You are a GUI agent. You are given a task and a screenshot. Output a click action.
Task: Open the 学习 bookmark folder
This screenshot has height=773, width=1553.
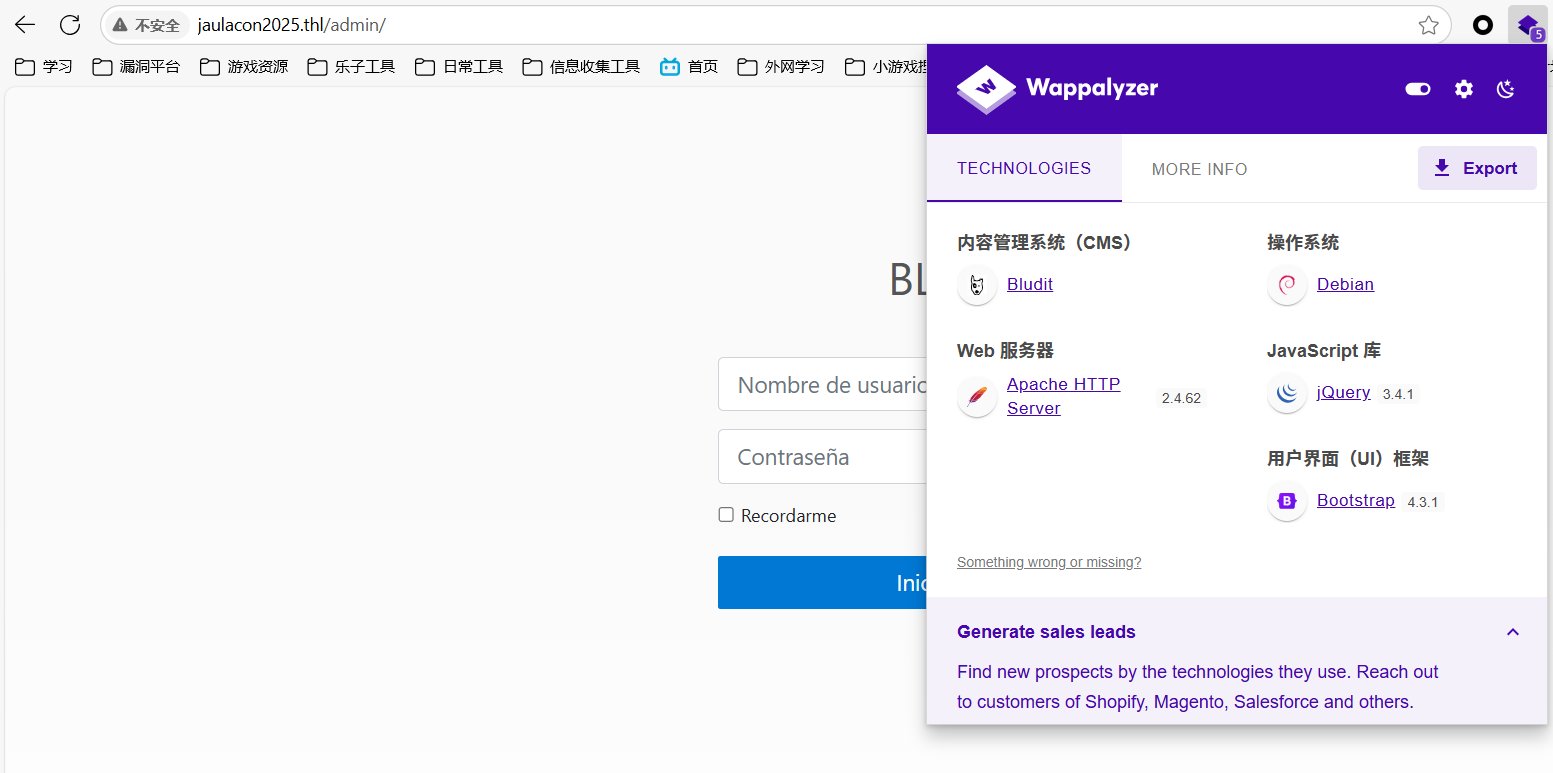[44, 67]
